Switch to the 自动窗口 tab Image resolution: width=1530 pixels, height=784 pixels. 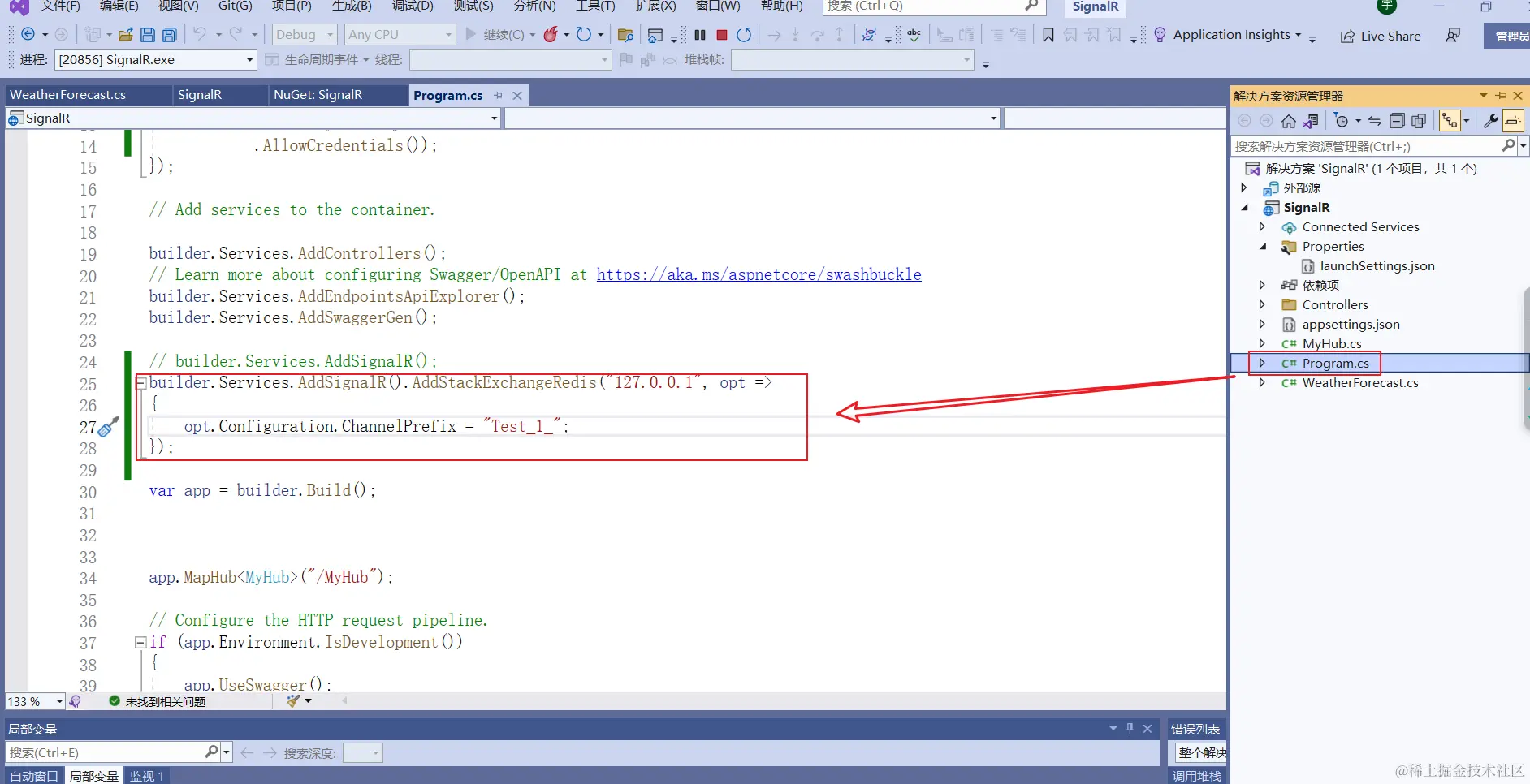point(34,776)
